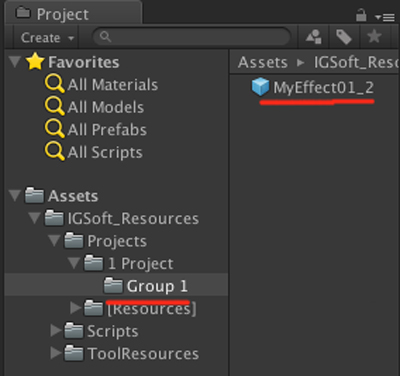Toggle the Project panel lock icon
This screenshot has height=376, width=400.
pyautogui.click(x=361, y=15)
